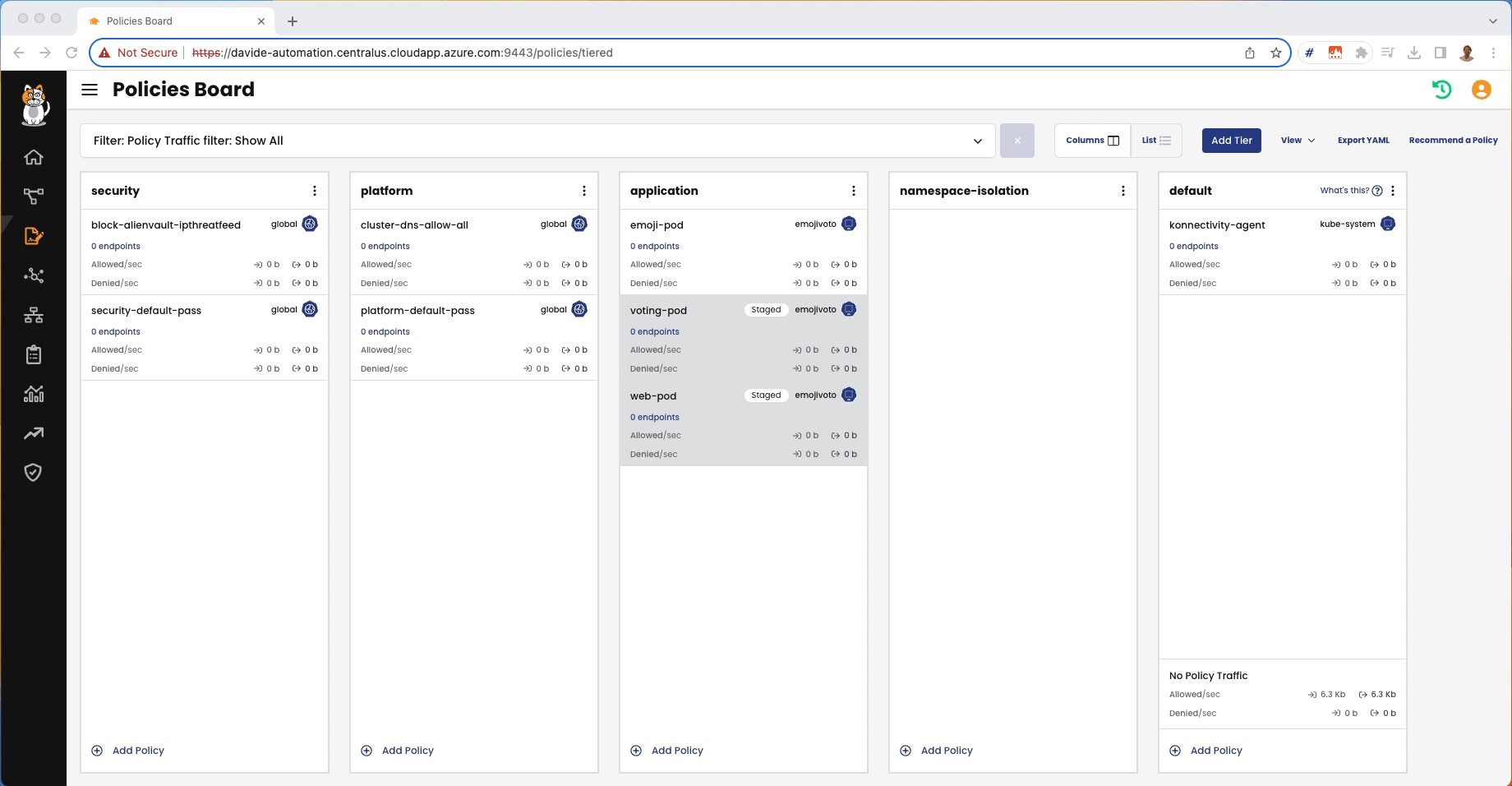Viewport: 1512px width, 786px height.
Task: Go to the Dashboard home icon in the sidebar
Action: [x=34, y=157]
